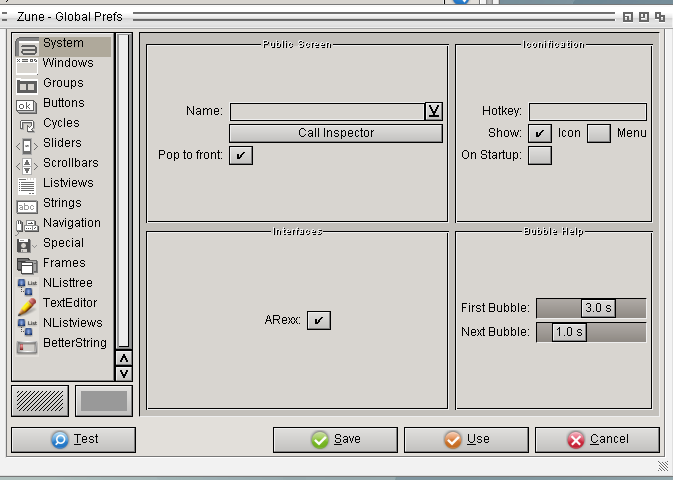673x480 pixels.
Task: Adjust the First Bubble delay slider
Action: pyautogui.click(x=591, y=308)
